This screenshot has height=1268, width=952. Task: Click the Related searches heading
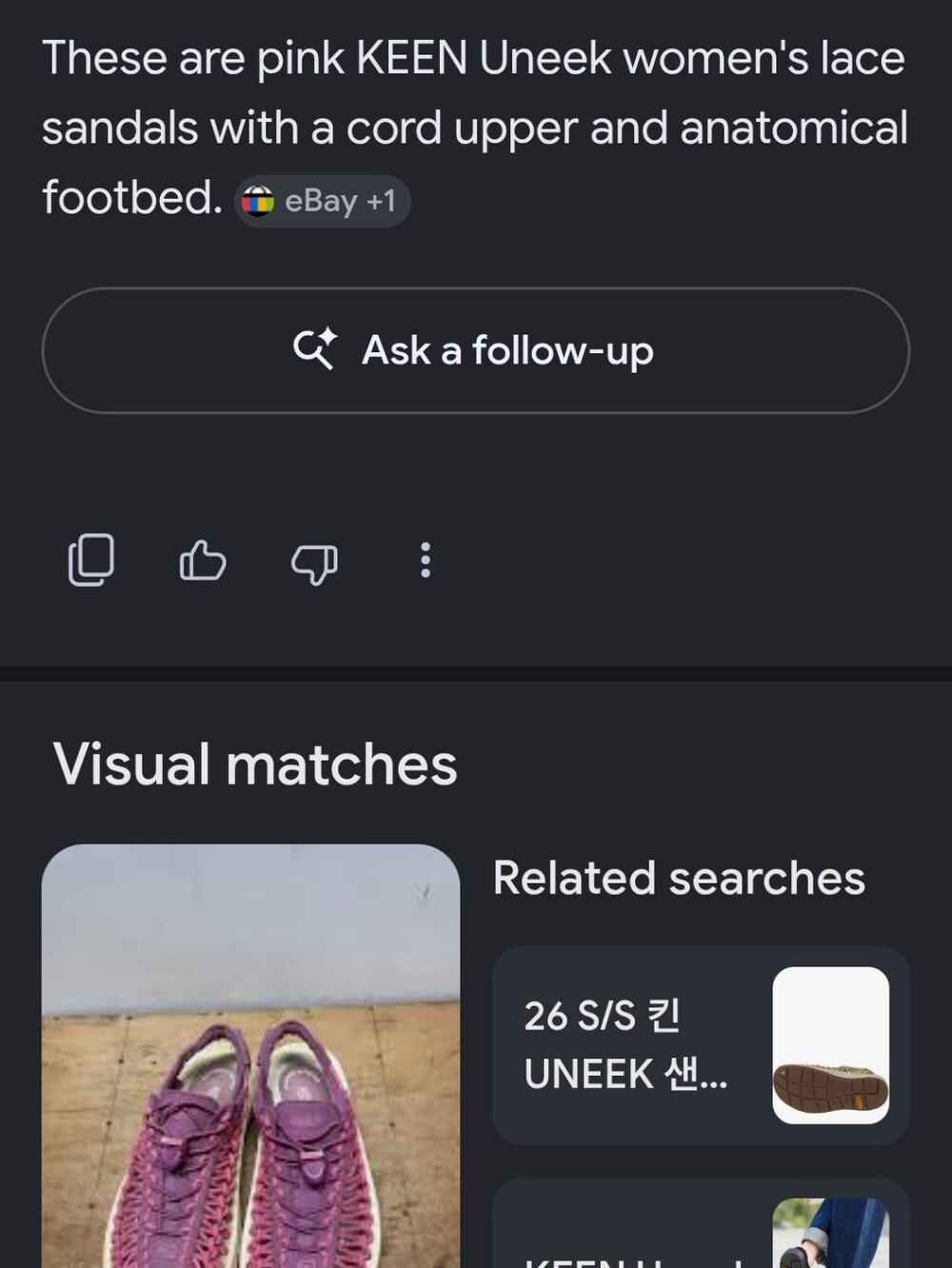pos(679,878)
